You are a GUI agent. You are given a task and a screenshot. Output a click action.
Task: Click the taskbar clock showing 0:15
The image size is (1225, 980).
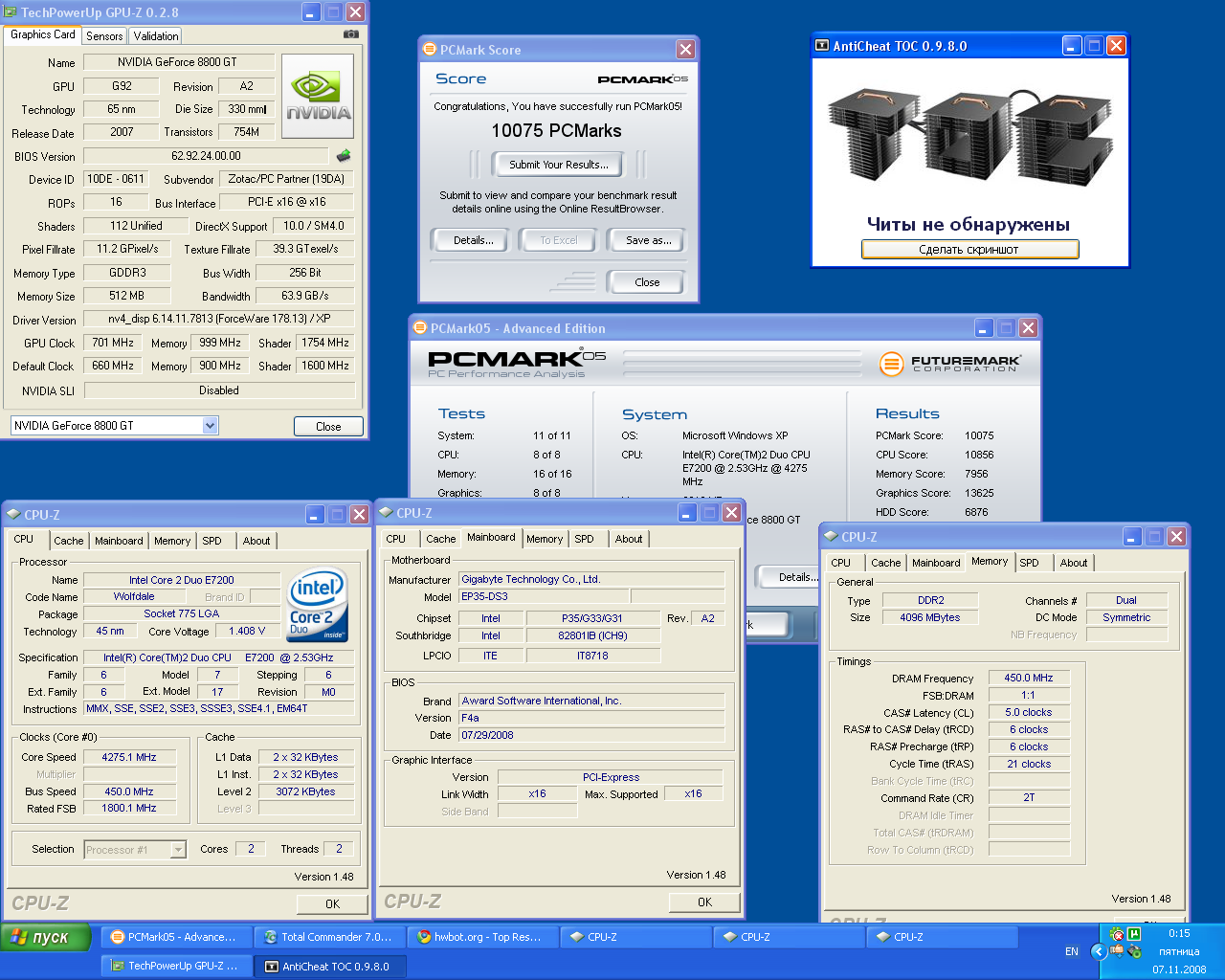tap(1179, 933)
